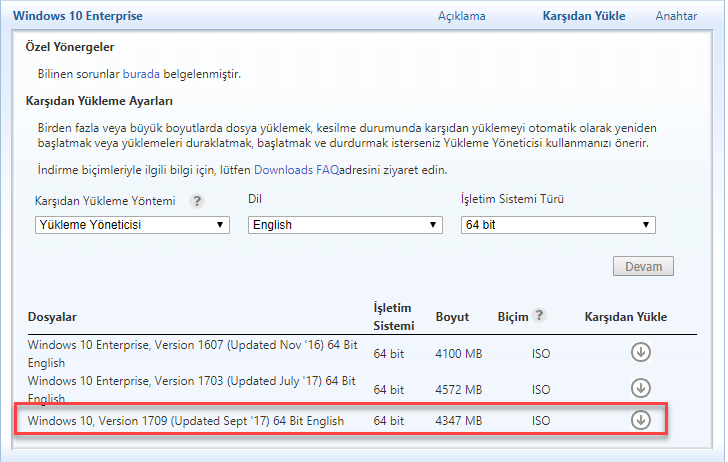Click the download arrow for Version 1709
This screenshot has height=462, width=728.
pos(640,420)
